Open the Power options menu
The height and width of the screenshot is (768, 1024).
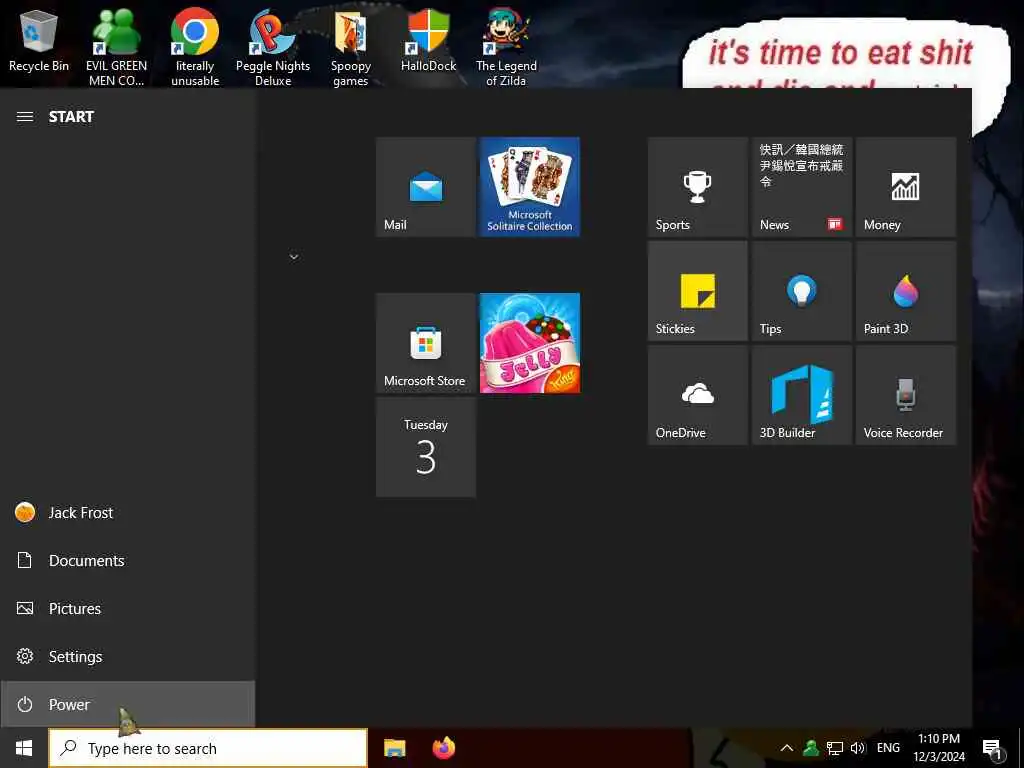[x=127, y=704]
